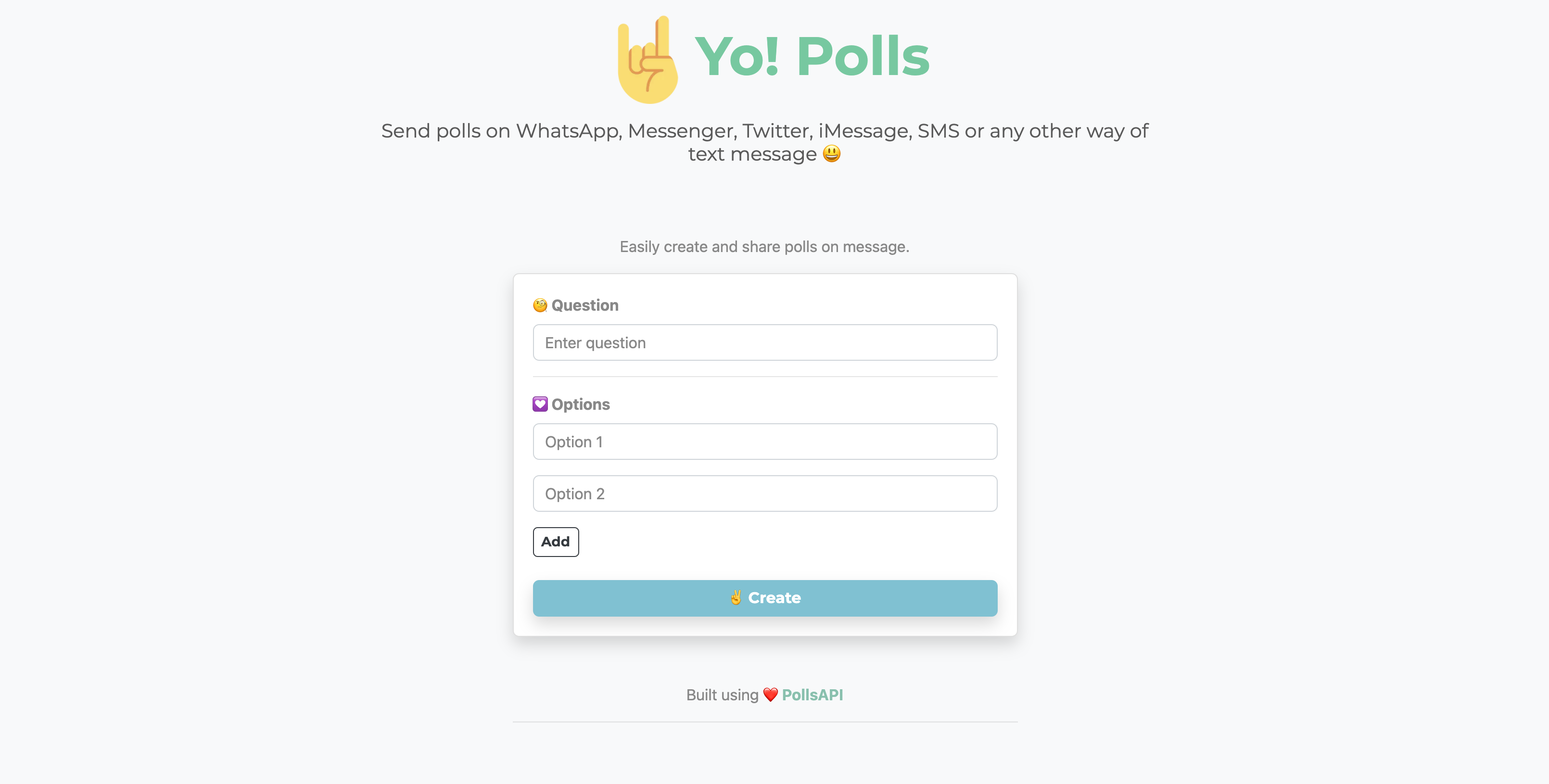Click the smiley emoji in the tagline
This screenshot has height=784, width=1549.
832,153
